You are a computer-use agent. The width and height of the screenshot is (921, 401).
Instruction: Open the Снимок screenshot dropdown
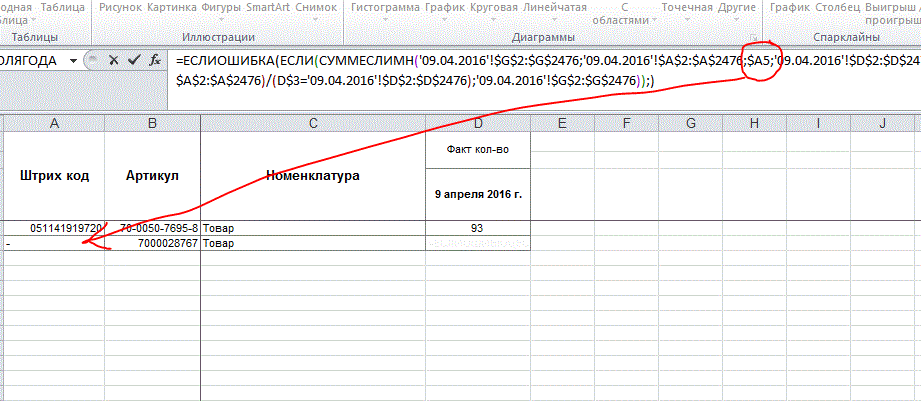316,13
